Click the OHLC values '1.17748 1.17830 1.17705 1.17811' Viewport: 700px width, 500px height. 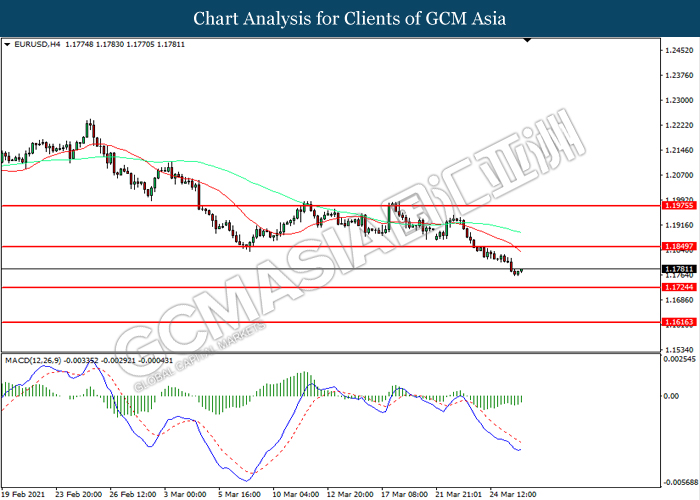[125, 44]
